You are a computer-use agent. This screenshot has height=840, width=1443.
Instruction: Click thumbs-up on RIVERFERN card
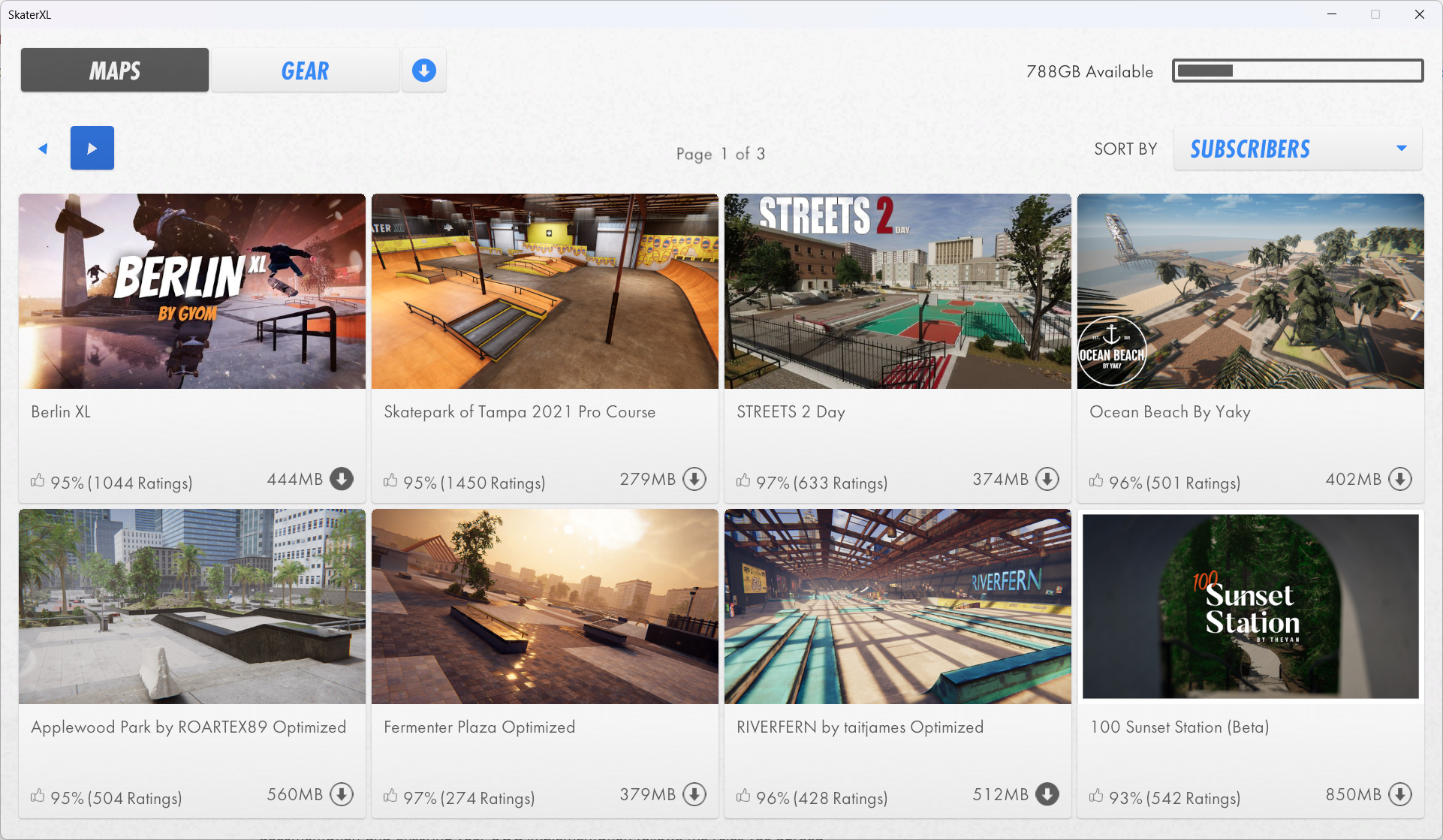[743, 796]
